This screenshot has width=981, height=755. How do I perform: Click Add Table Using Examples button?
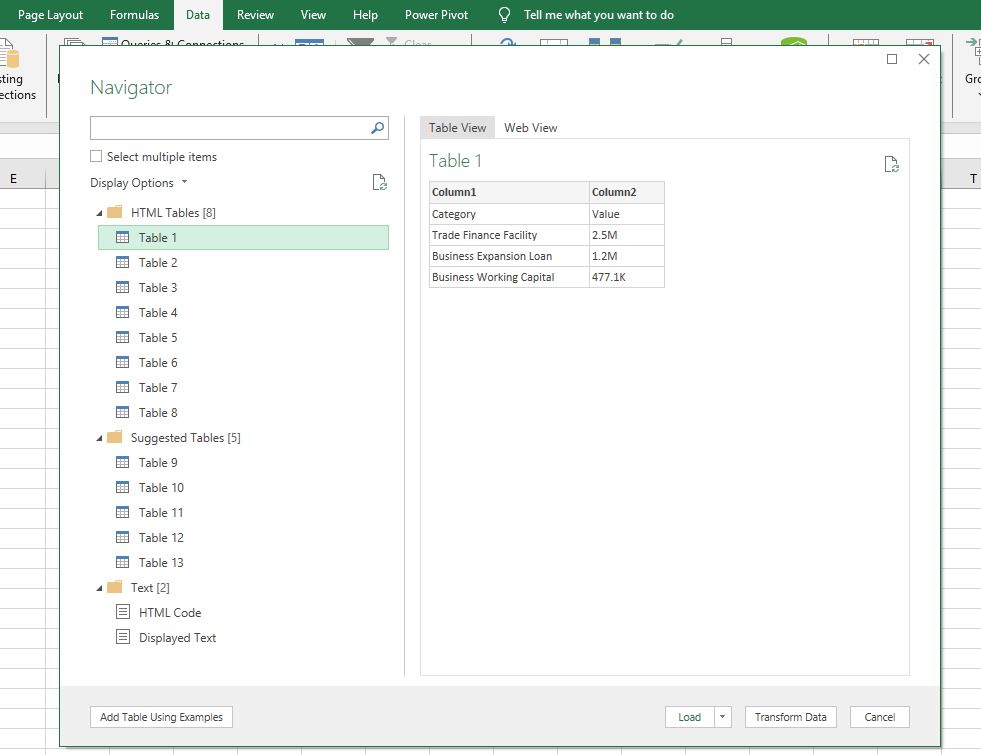pyautogui.click(x=161, y=717)
